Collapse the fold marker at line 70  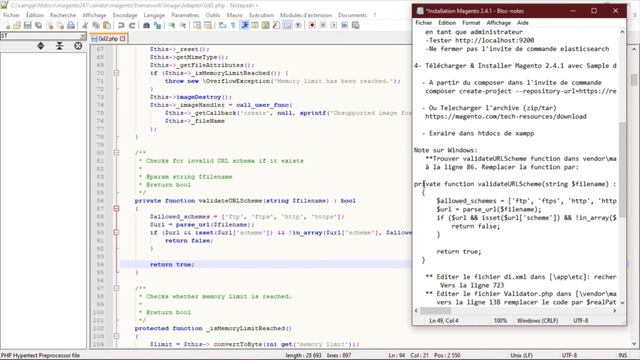point(116,73)
